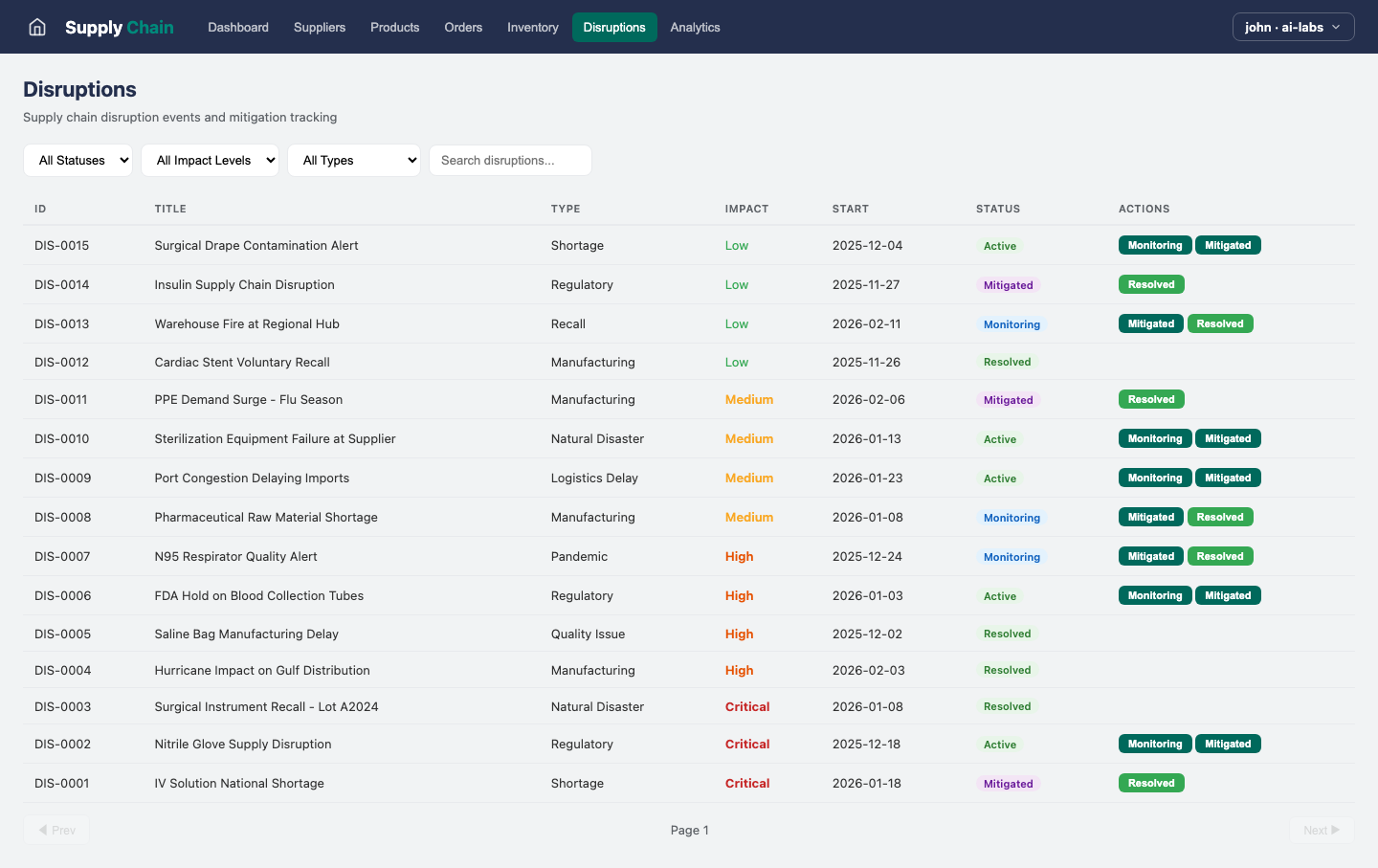
Task: Click the home icon in the navigation bar
Action: click(36, 27)
